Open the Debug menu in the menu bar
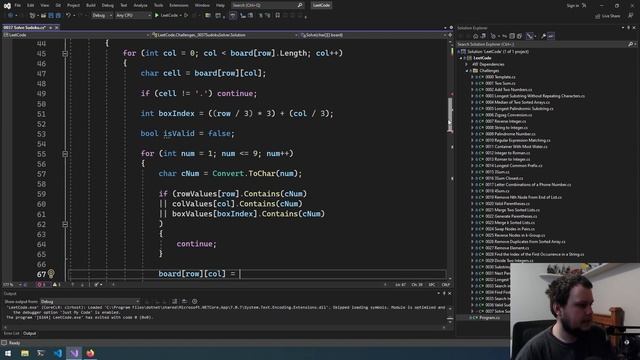 (x=108, y=5)
